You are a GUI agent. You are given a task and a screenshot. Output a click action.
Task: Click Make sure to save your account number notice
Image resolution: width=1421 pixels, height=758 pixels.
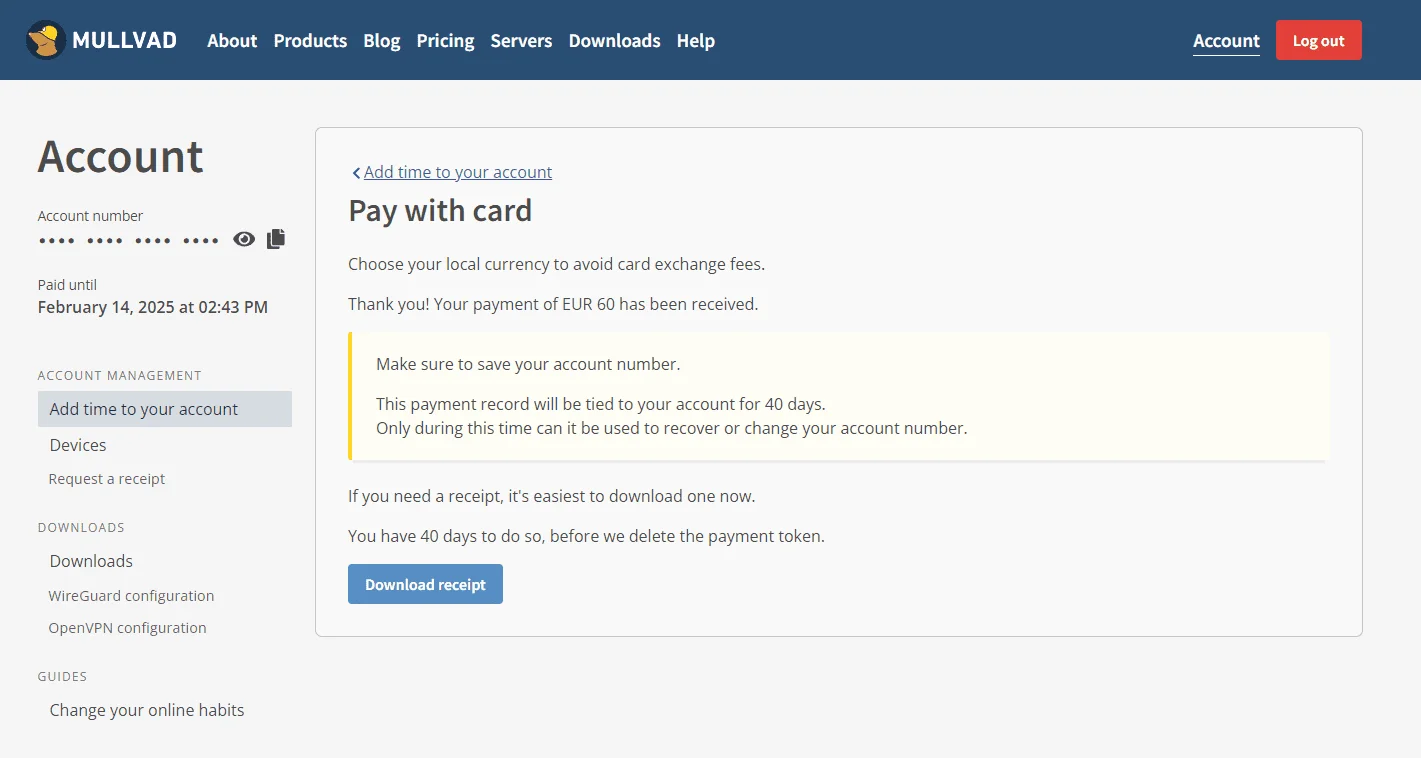click(528, 364)
